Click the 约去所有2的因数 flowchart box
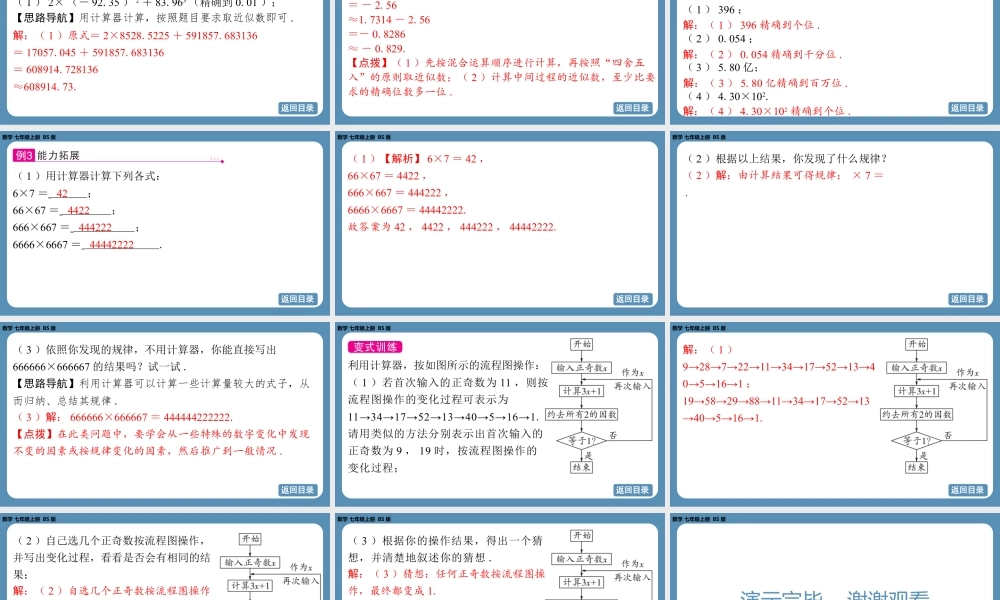The image size is (1000, 600). (x=582, y=413)
